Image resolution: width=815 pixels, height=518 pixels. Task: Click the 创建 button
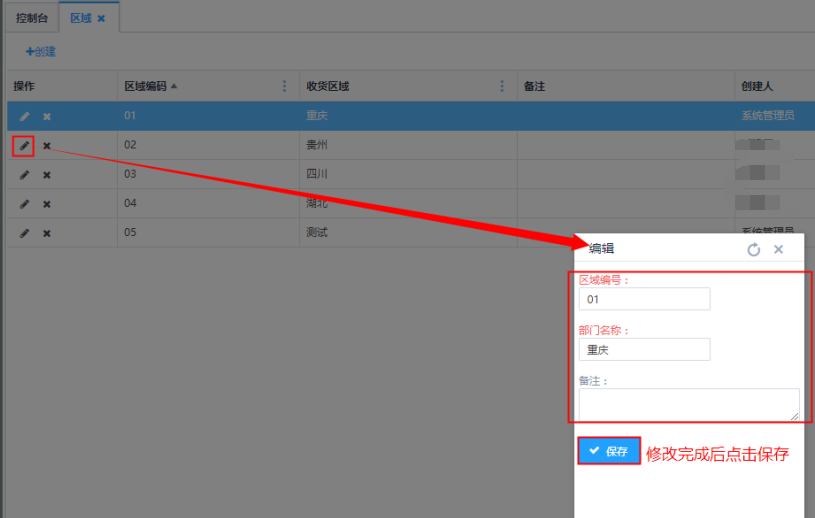coord(41,51)
